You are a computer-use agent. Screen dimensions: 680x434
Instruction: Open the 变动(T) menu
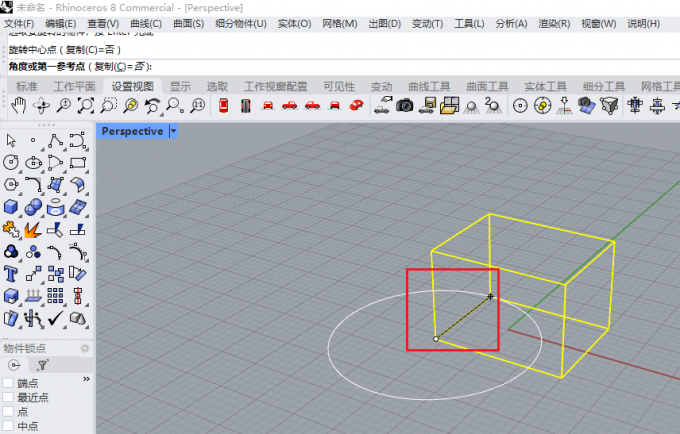click(428, 24)
